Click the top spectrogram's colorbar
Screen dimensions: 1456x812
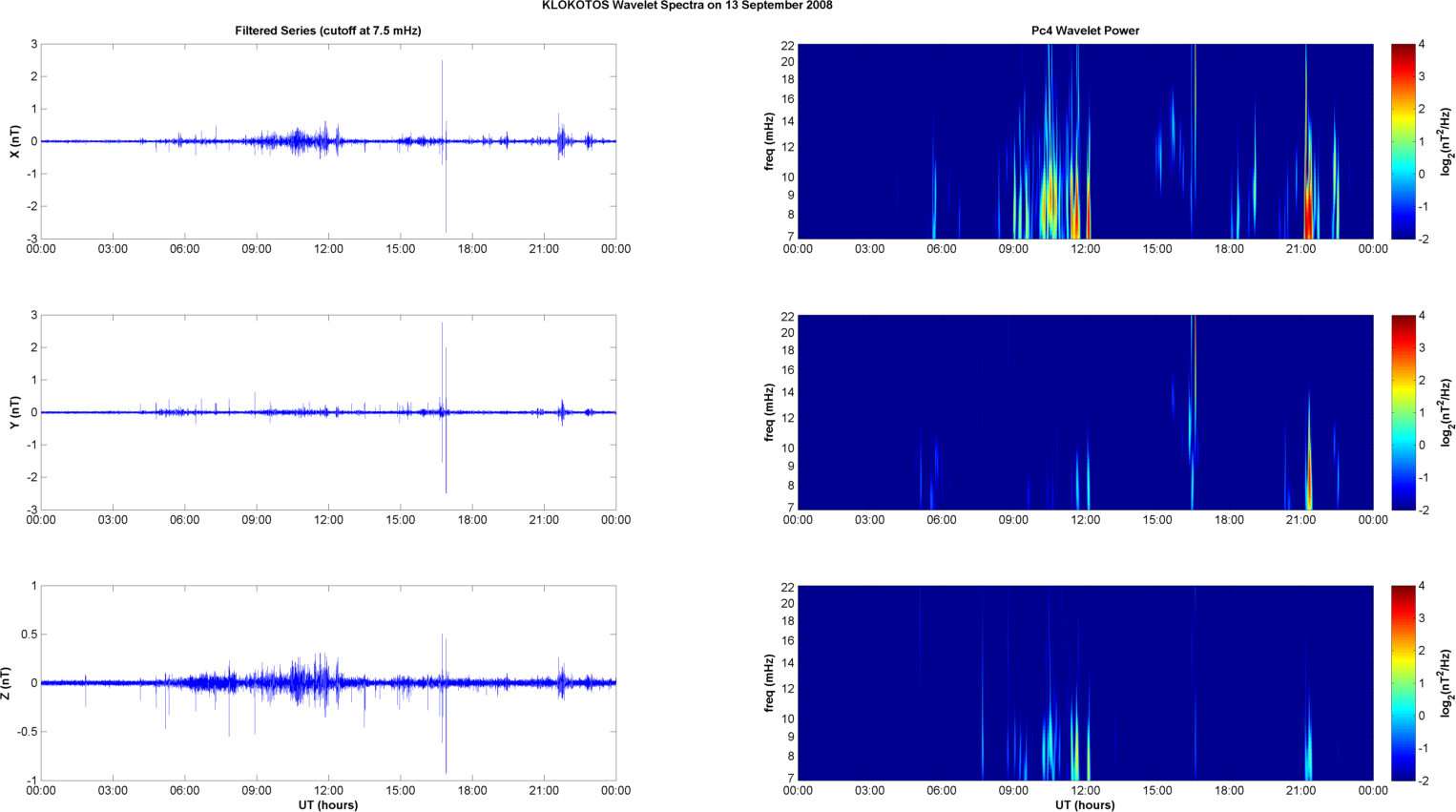tap(1403, 141)
